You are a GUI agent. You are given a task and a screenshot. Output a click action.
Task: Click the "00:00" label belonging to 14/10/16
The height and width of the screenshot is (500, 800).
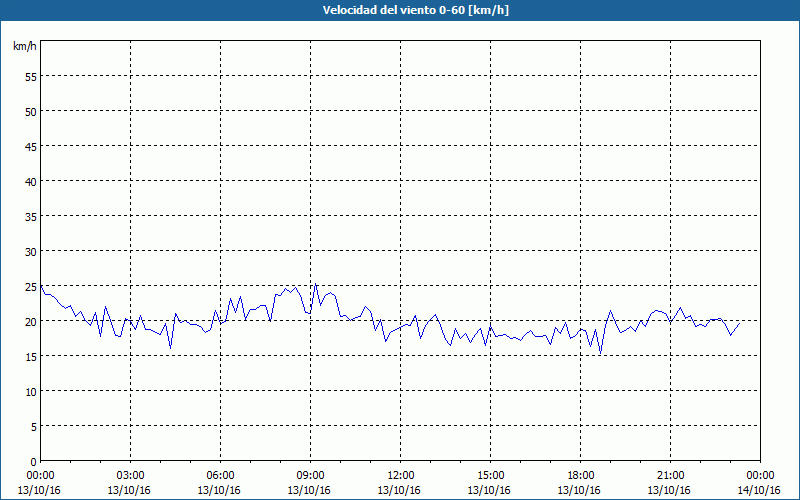pos(760,476)
